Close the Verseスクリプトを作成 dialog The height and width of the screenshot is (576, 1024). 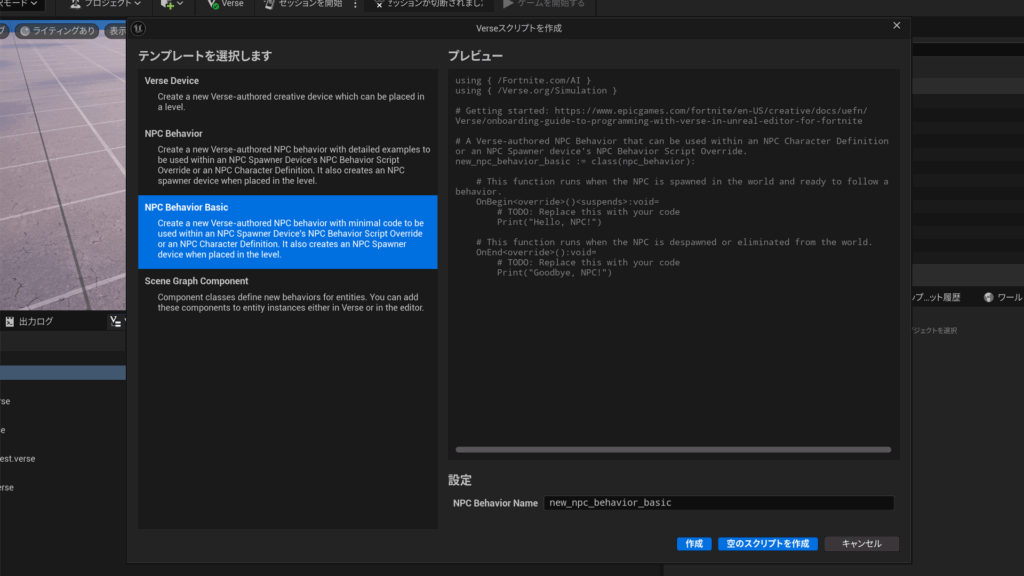[897, 25]
